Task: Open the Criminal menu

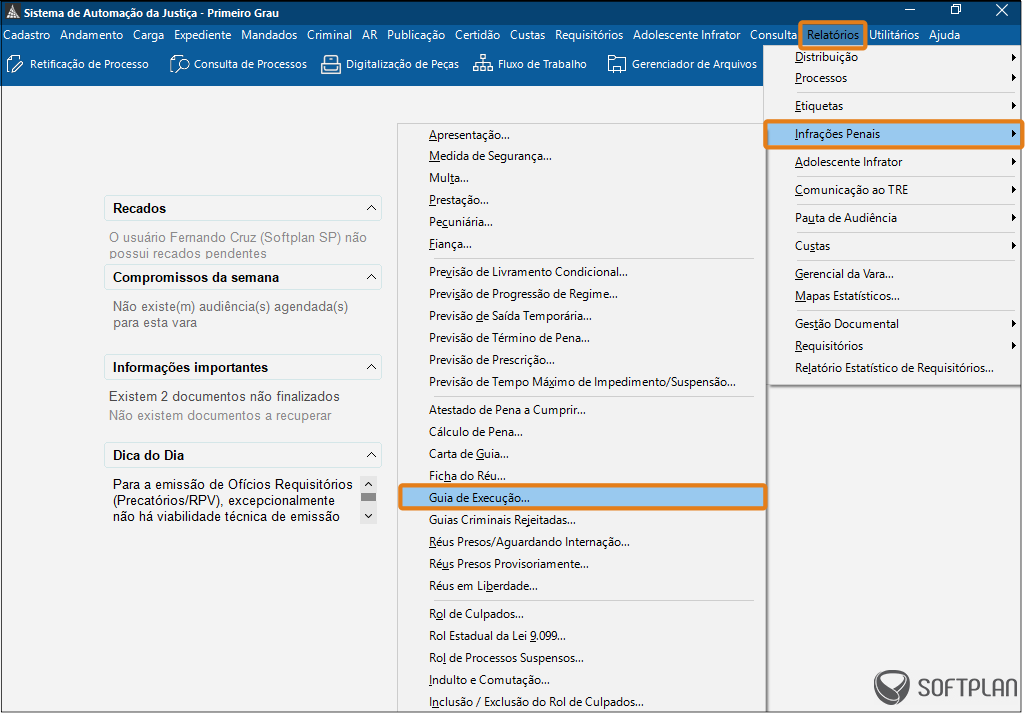Action: (329, 35)
